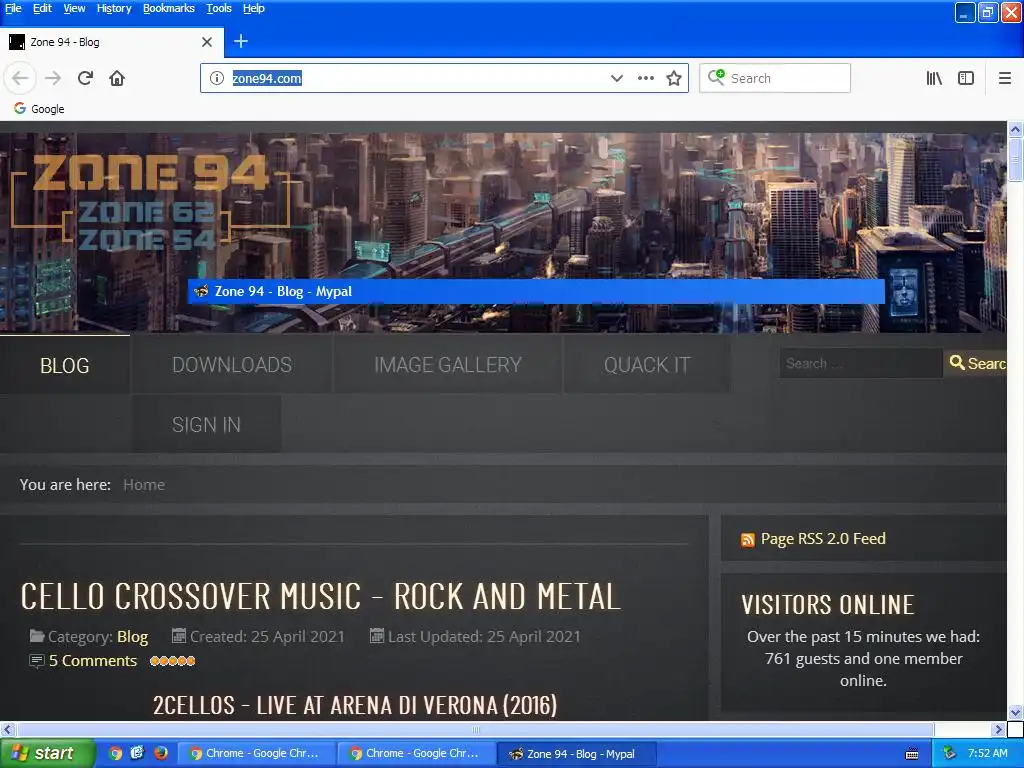Open the Tools menu

click(x=219, y=8)
